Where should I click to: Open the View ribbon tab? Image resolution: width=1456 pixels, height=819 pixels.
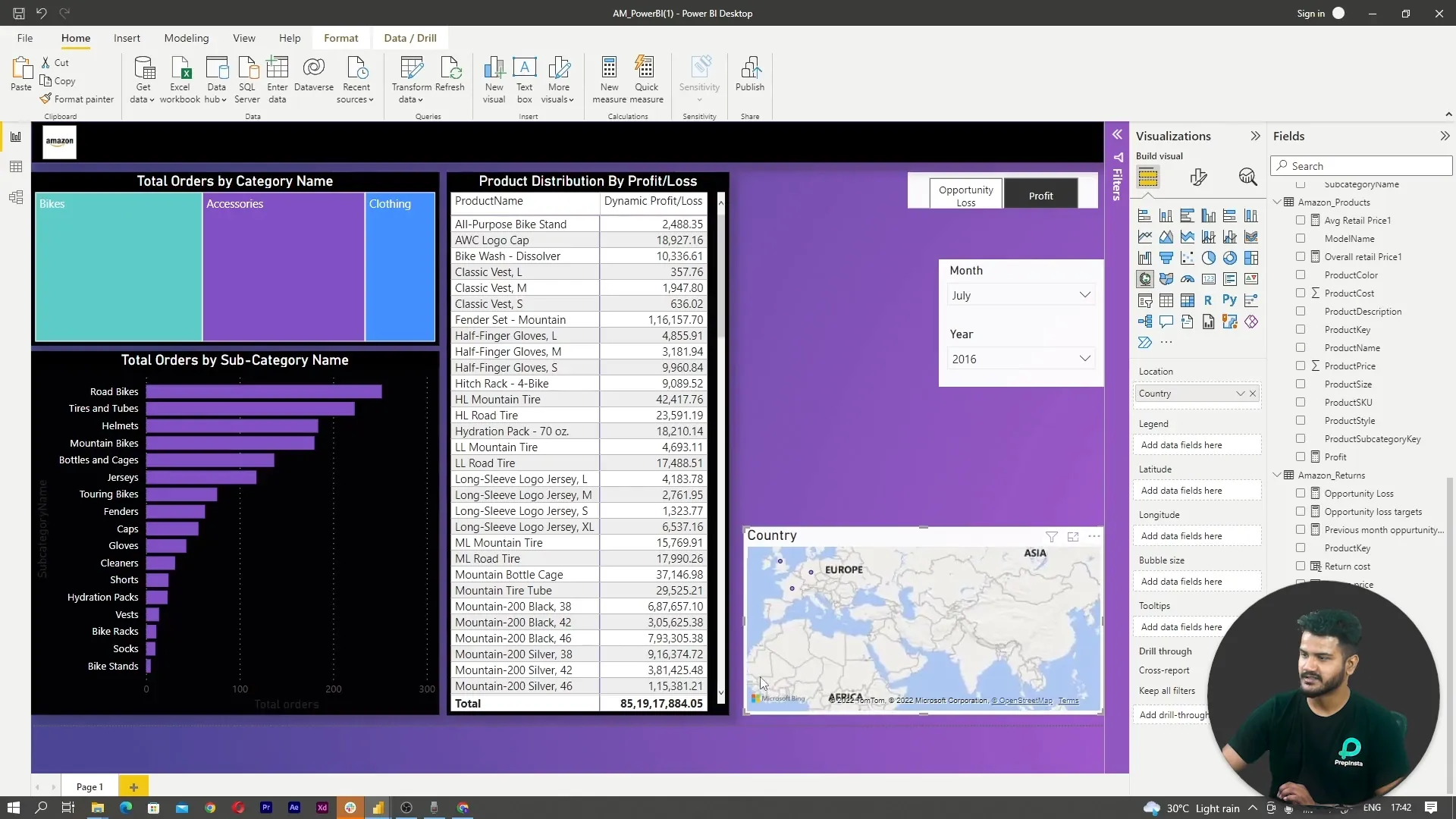[x=243, y=38]
